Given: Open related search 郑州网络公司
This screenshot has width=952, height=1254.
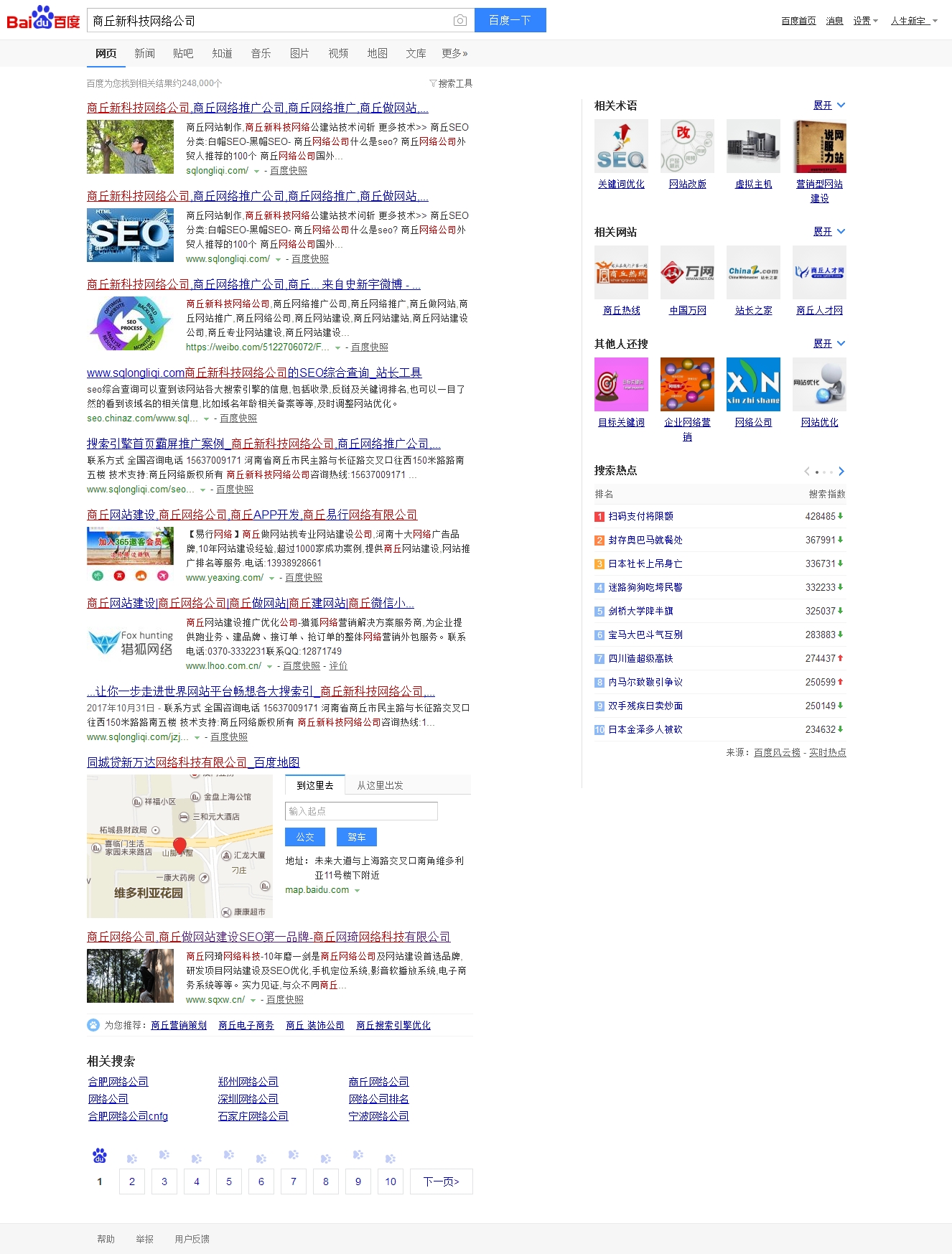Looking at the screenshot, I should pos(248,1082).
